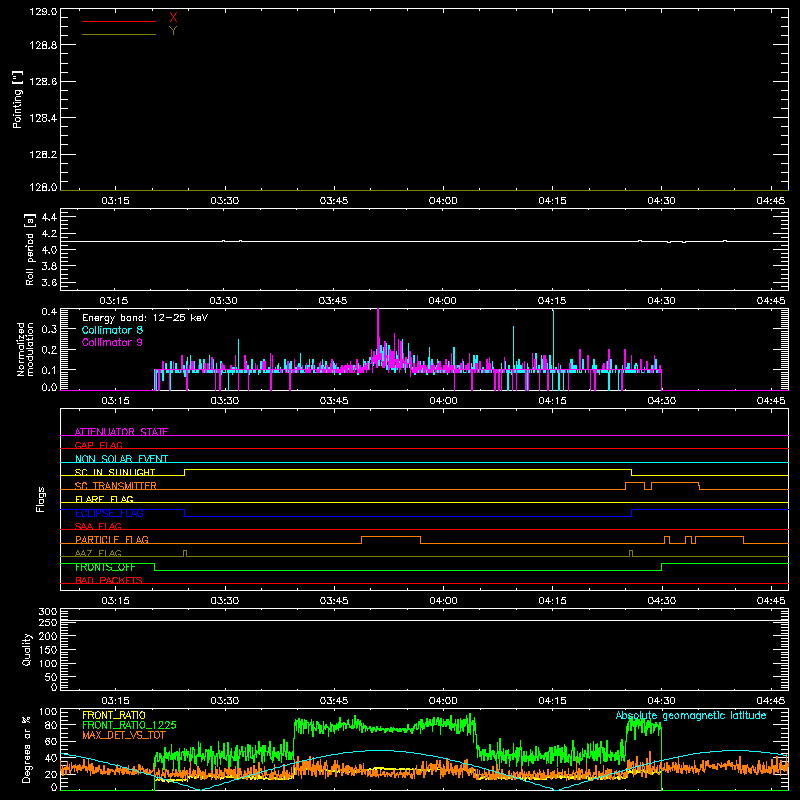Viewport: 800px width, 800px height.
Task: Select the orange 'MAX_DET_VS_TOT' legend label
Action: pos(124,735)
